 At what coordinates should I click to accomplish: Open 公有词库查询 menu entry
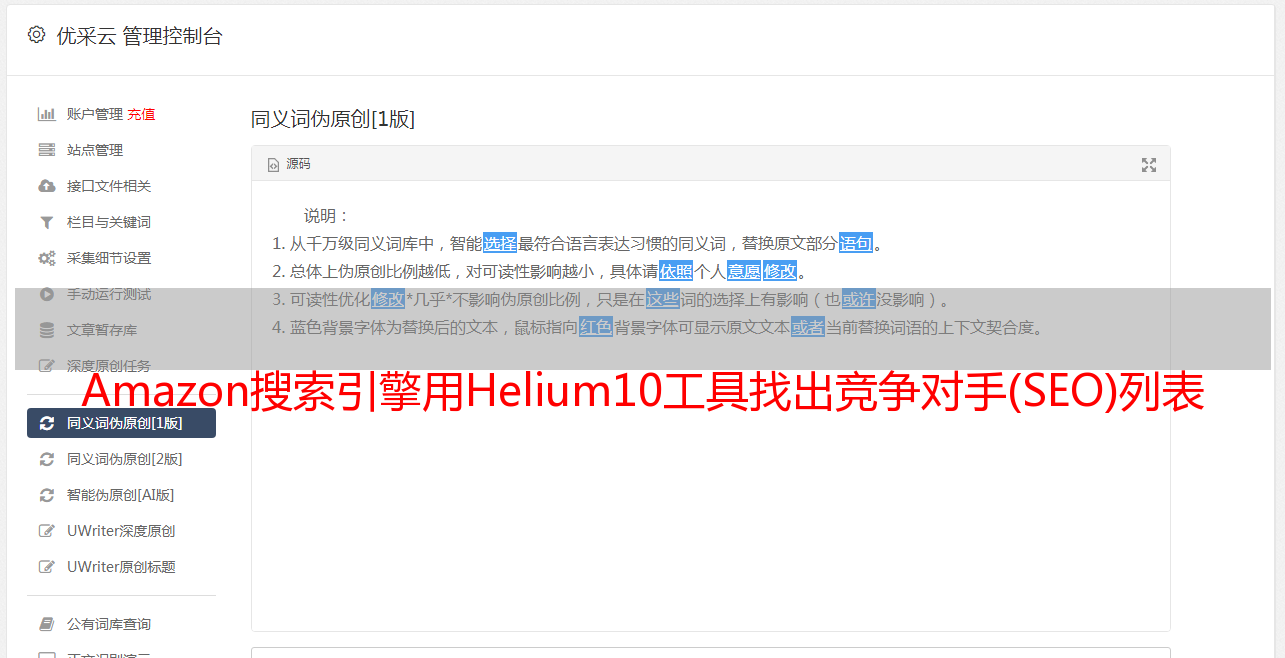click(x=109, y=624)
